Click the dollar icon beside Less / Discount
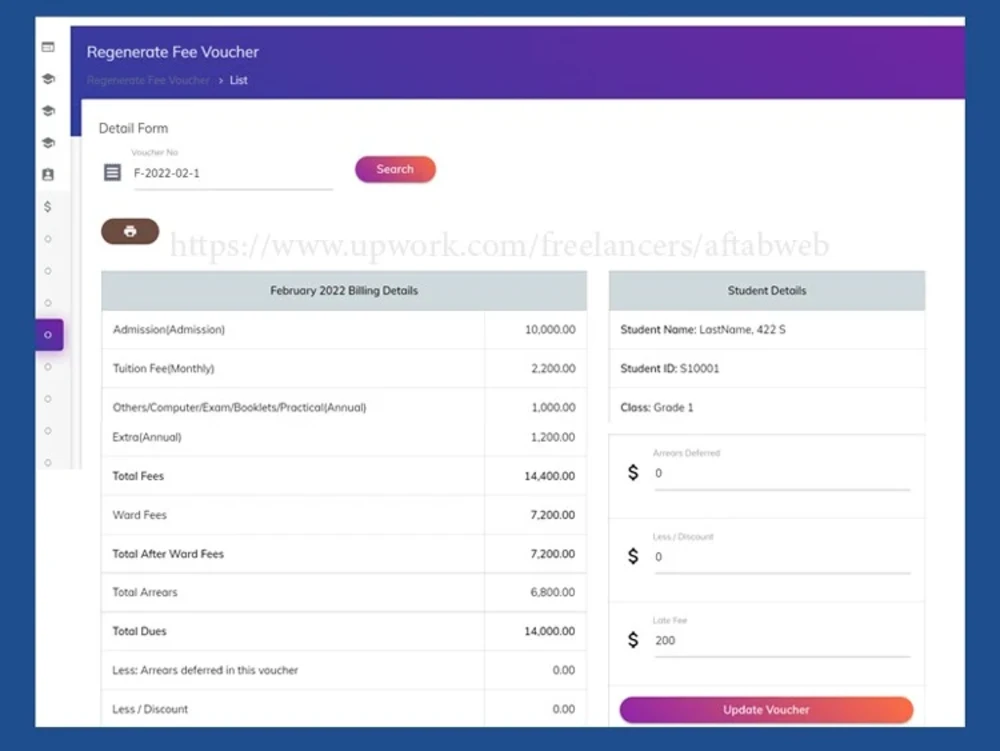 pos(633,556)
